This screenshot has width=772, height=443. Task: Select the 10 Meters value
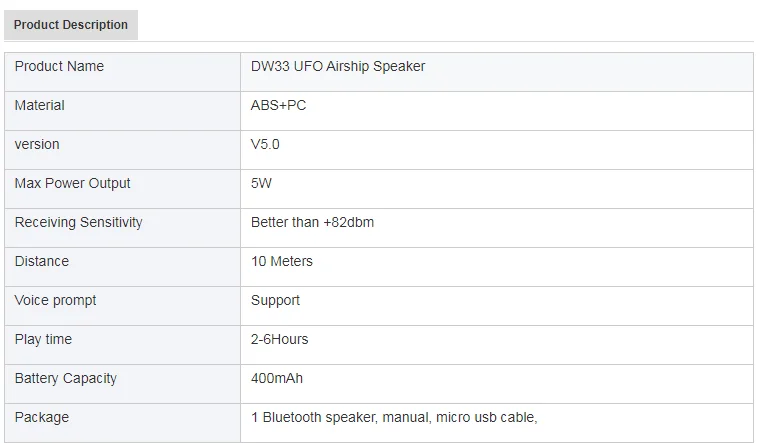point(281,262)
